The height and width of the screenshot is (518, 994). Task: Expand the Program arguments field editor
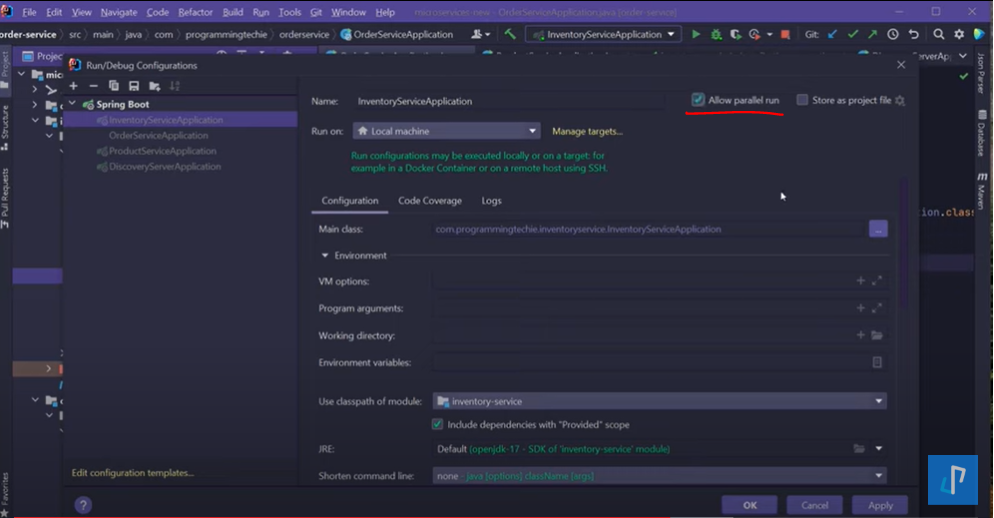[877, 308]
